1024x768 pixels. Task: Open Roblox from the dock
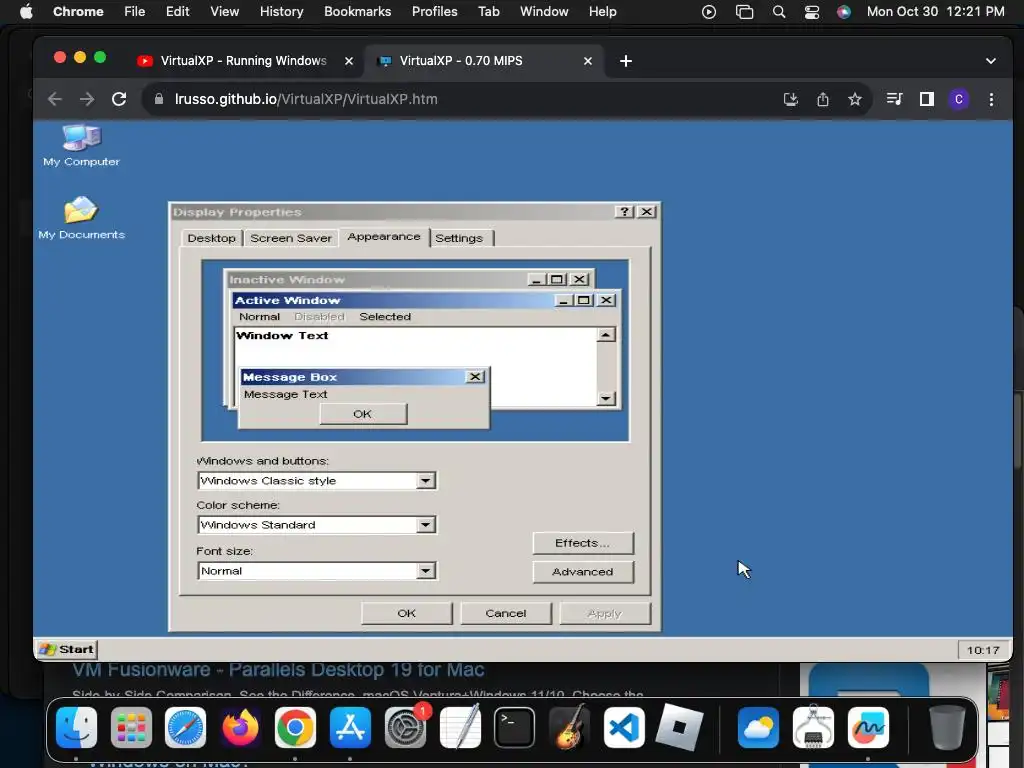(x=679, y=727)
